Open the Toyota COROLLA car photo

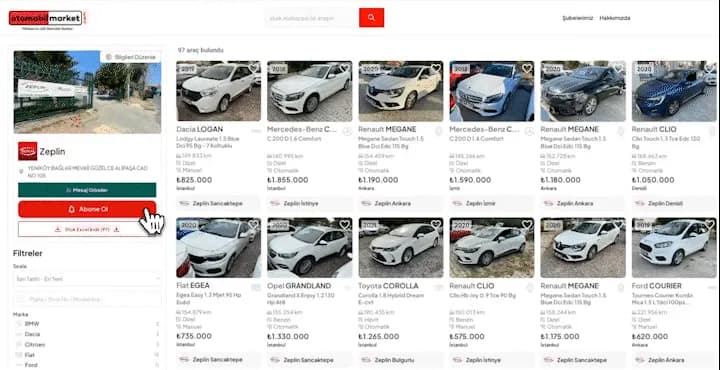pos(400,247)
